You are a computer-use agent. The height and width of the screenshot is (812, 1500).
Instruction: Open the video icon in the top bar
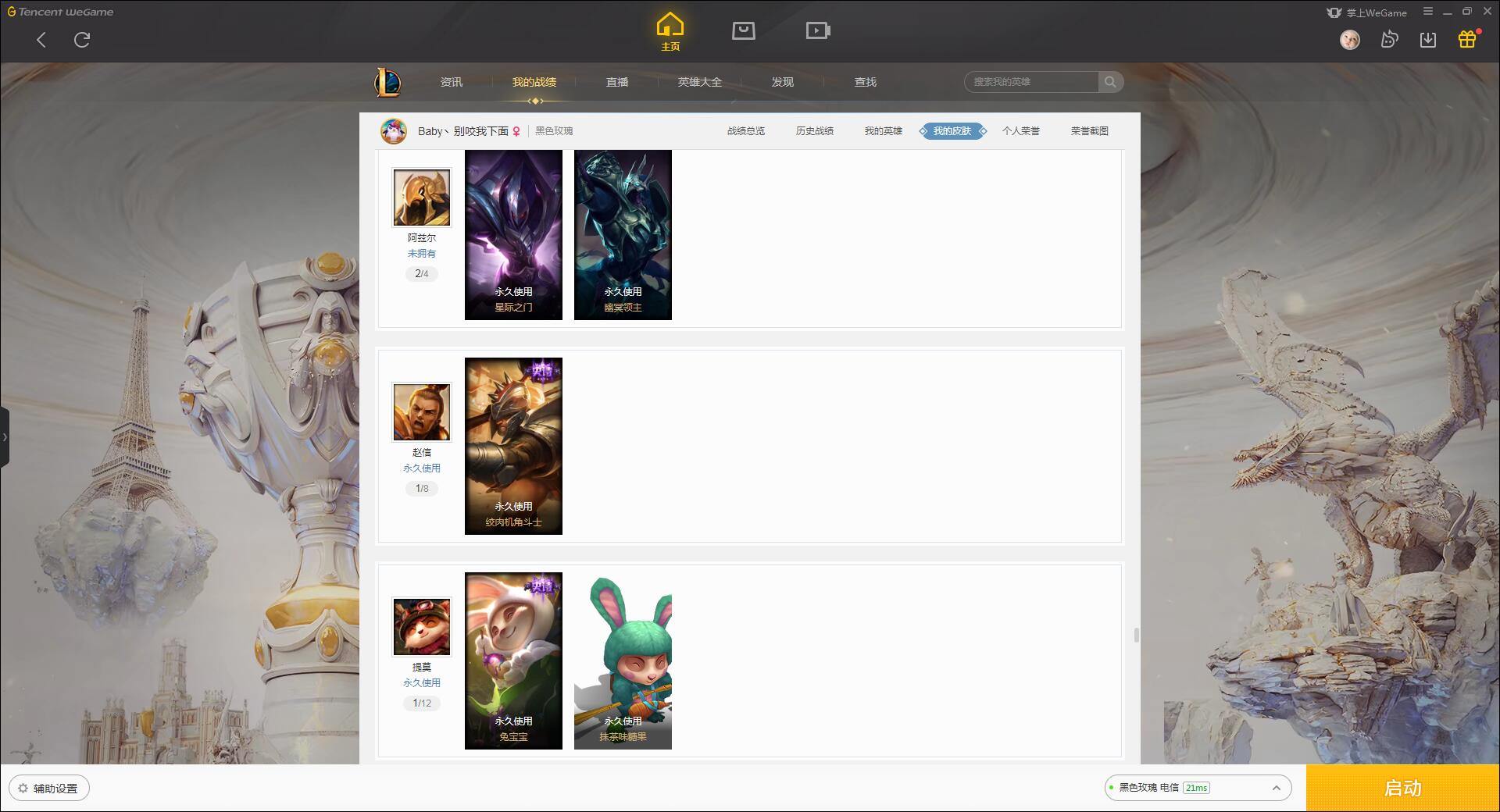(818, 30)
